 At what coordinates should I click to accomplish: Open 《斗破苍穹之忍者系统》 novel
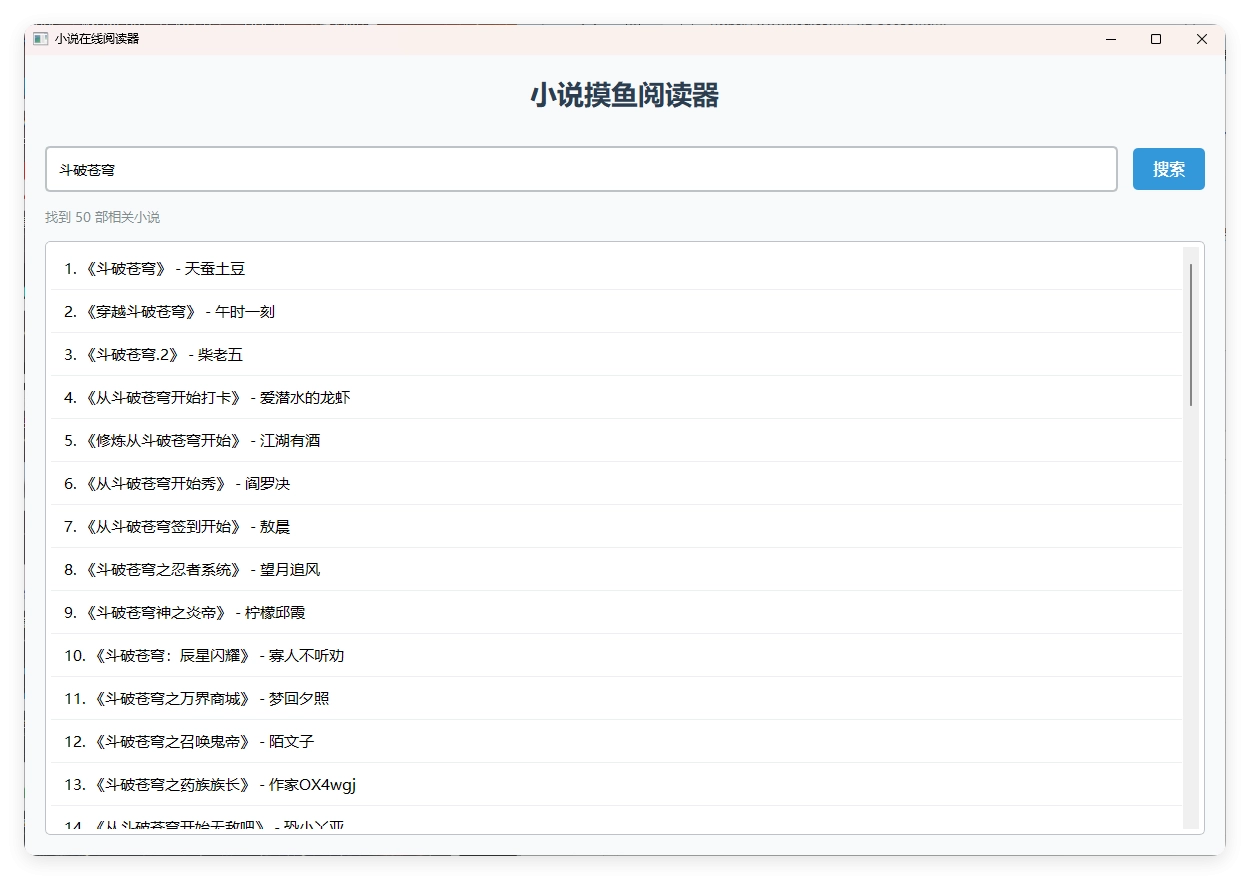[195, 569]
